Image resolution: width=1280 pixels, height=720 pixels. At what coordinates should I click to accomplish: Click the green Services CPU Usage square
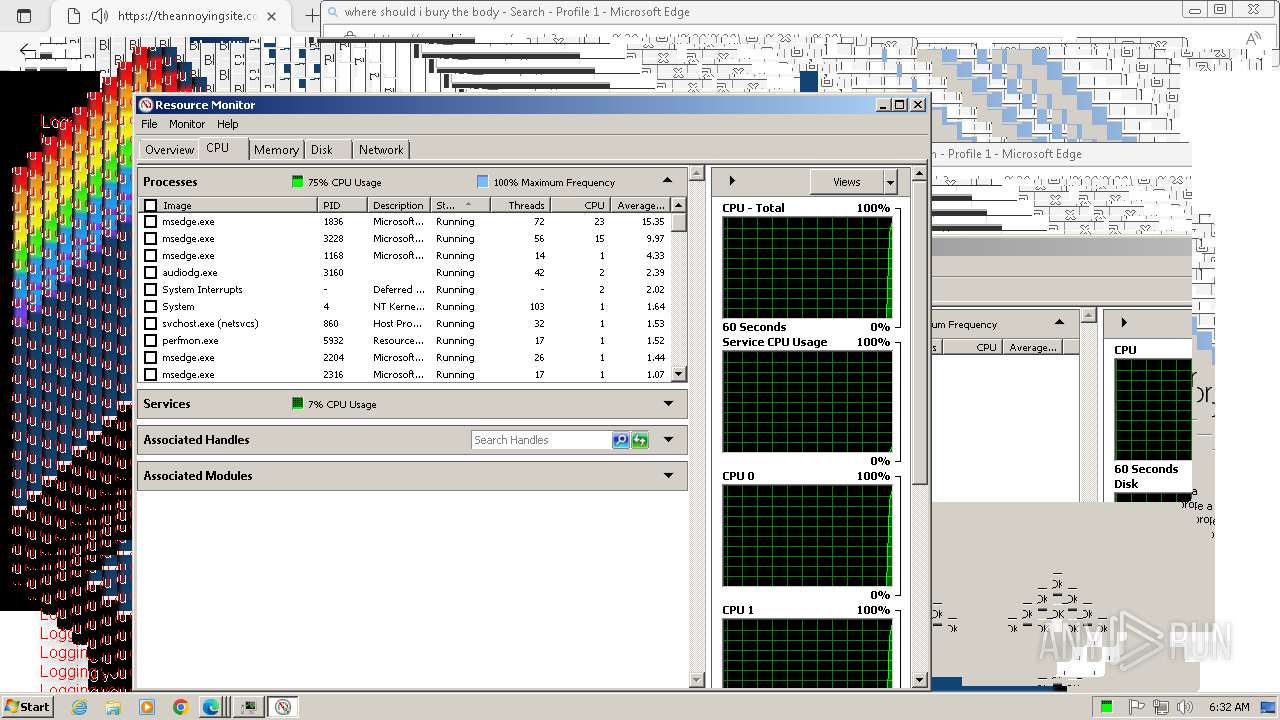point(297,404)
